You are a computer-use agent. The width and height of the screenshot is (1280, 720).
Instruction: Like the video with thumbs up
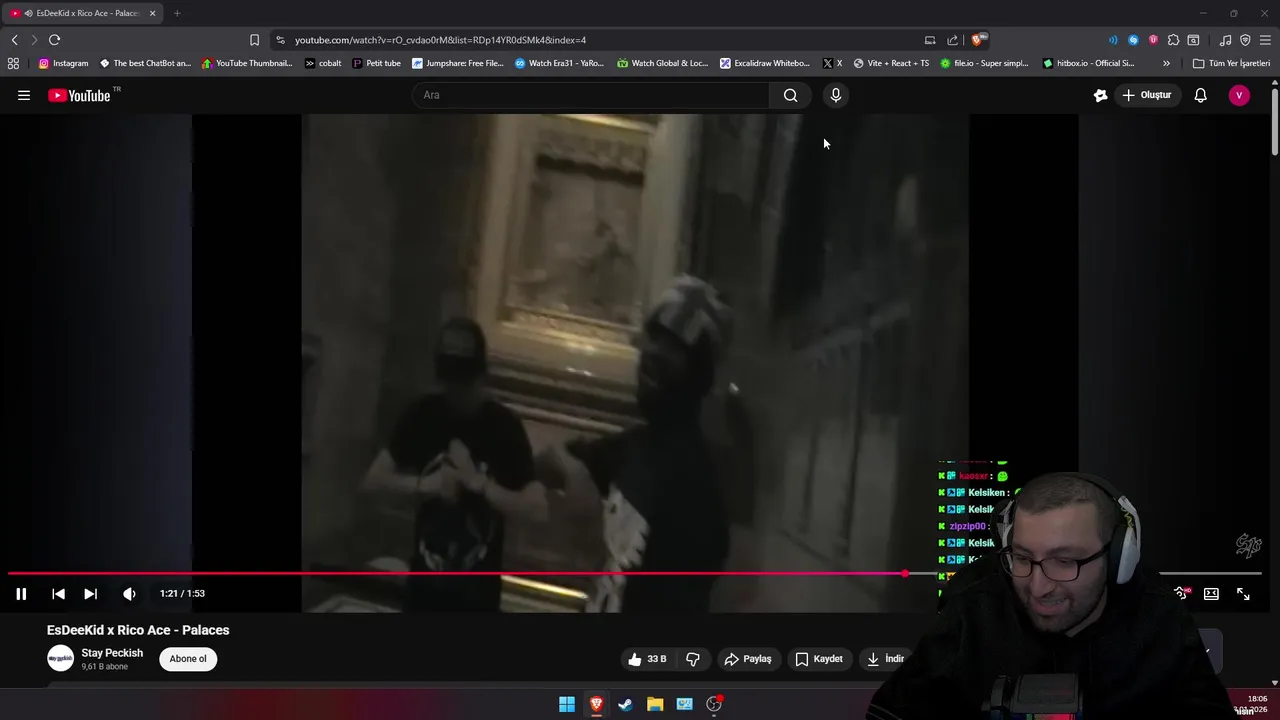click(x=647, y=659)
